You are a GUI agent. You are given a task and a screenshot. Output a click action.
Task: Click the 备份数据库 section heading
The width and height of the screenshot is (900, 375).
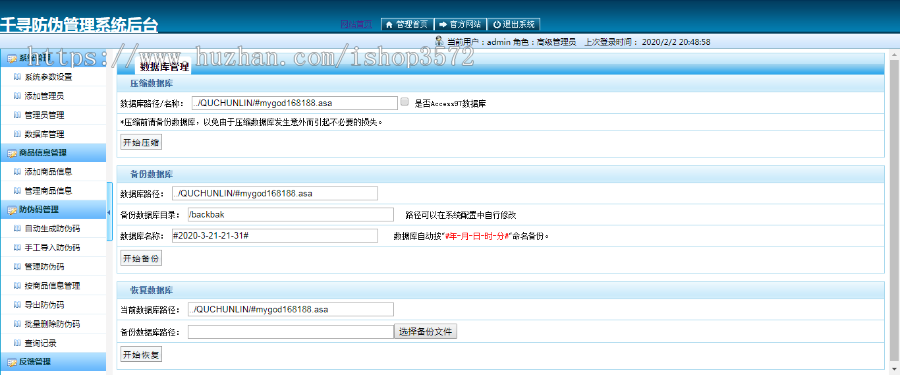coord(152,174)
